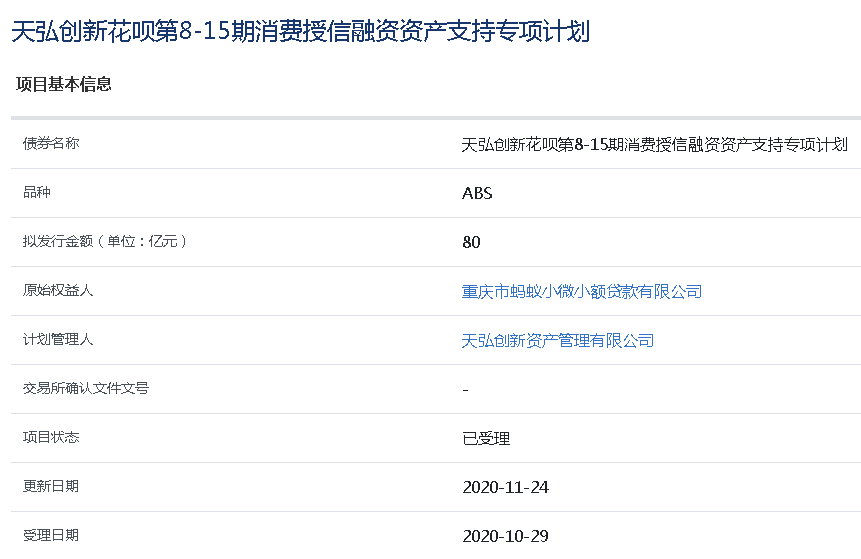Click the 项目状态 row label

[x=51, y=437]
